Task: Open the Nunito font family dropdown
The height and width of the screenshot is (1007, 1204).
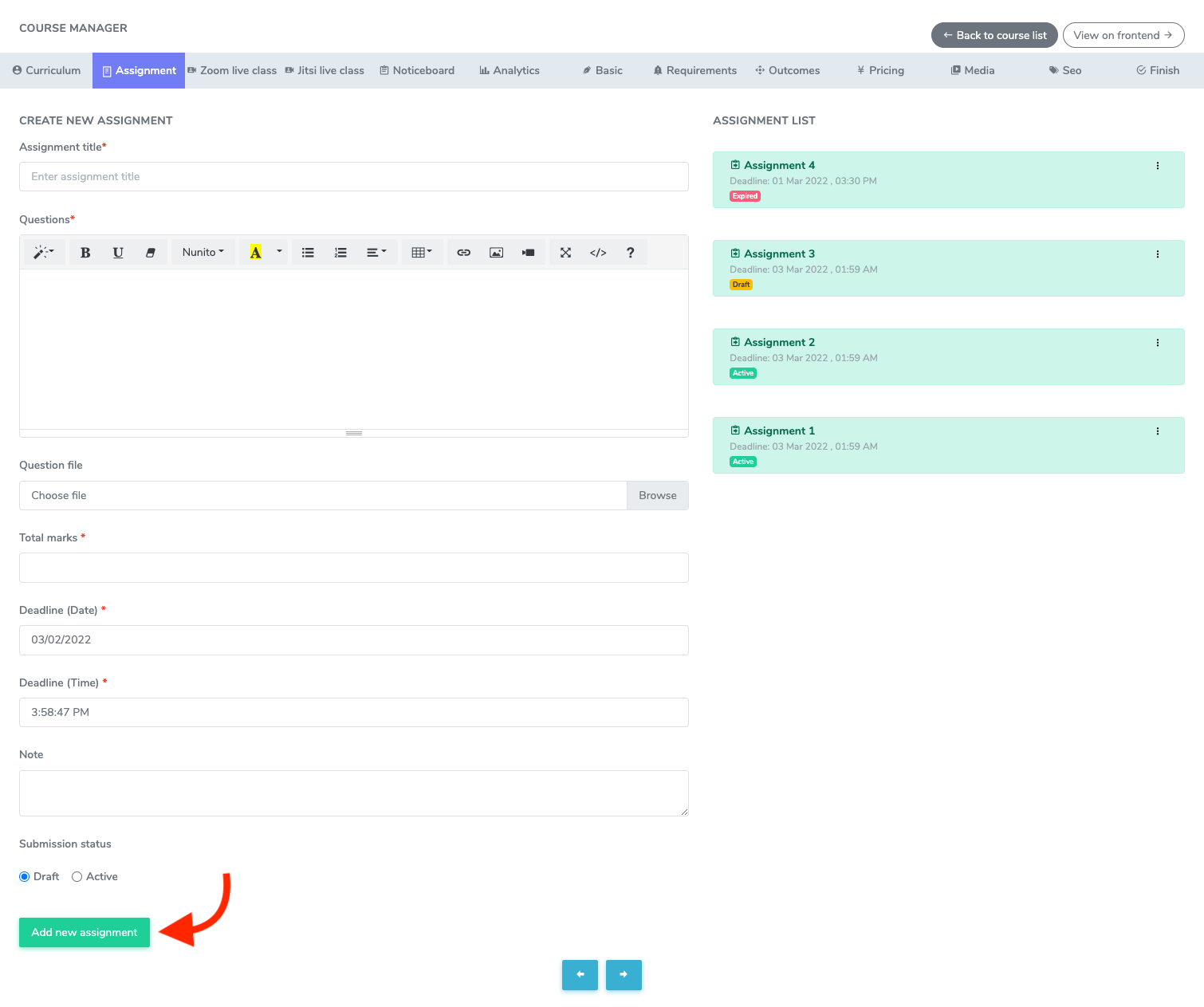Action: pos(203,253)
